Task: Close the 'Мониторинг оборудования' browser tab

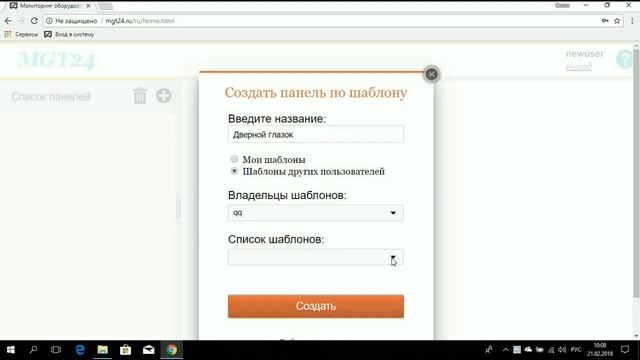Action: pos(88,6)
